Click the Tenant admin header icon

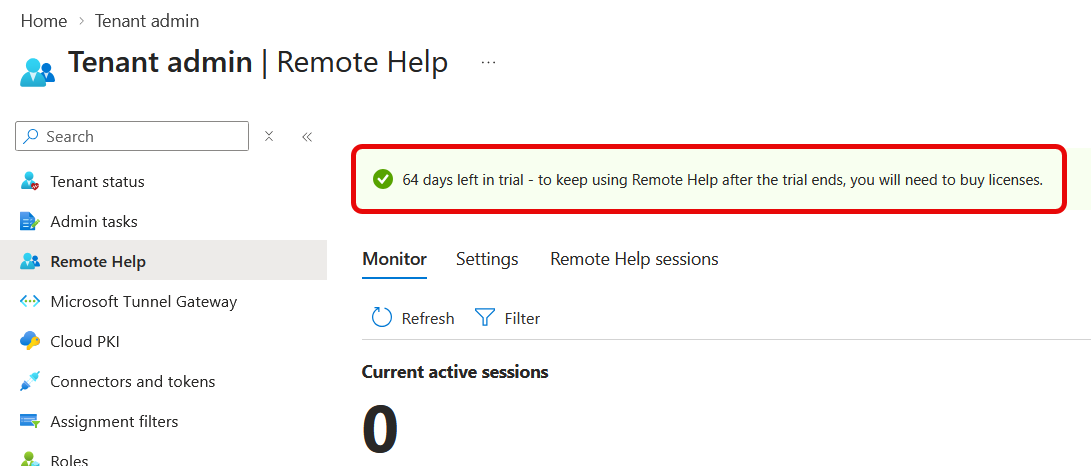37,72
